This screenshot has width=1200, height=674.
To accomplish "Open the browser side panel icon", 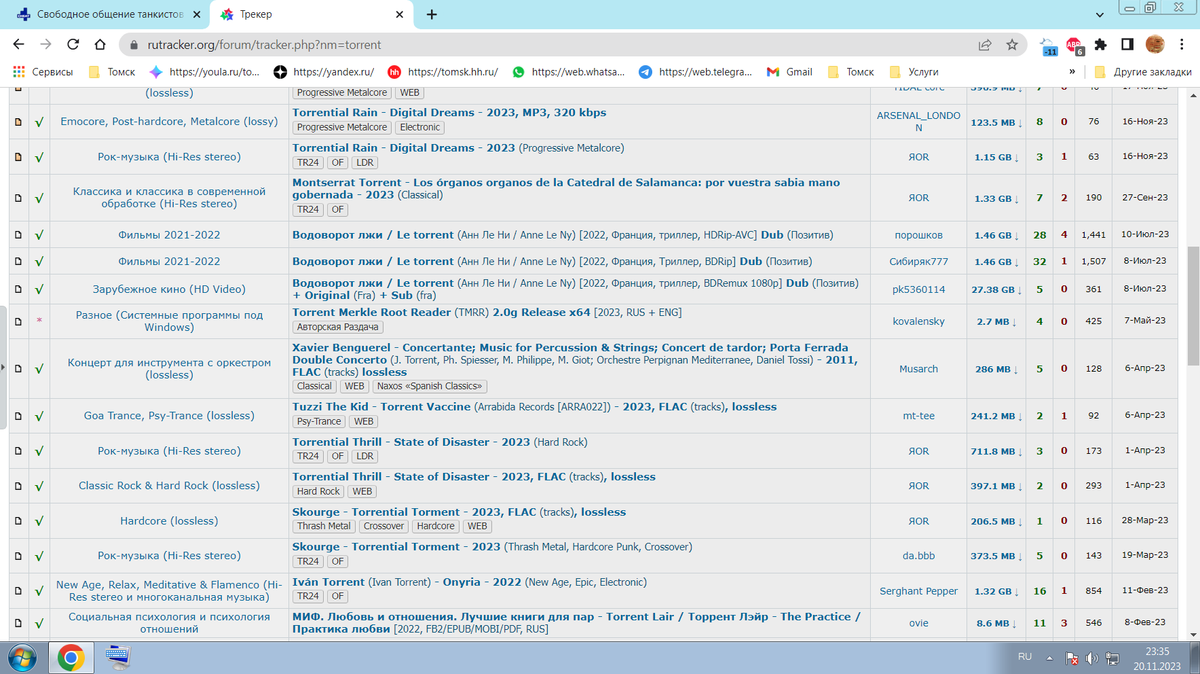I will (x=1127, y=45).
